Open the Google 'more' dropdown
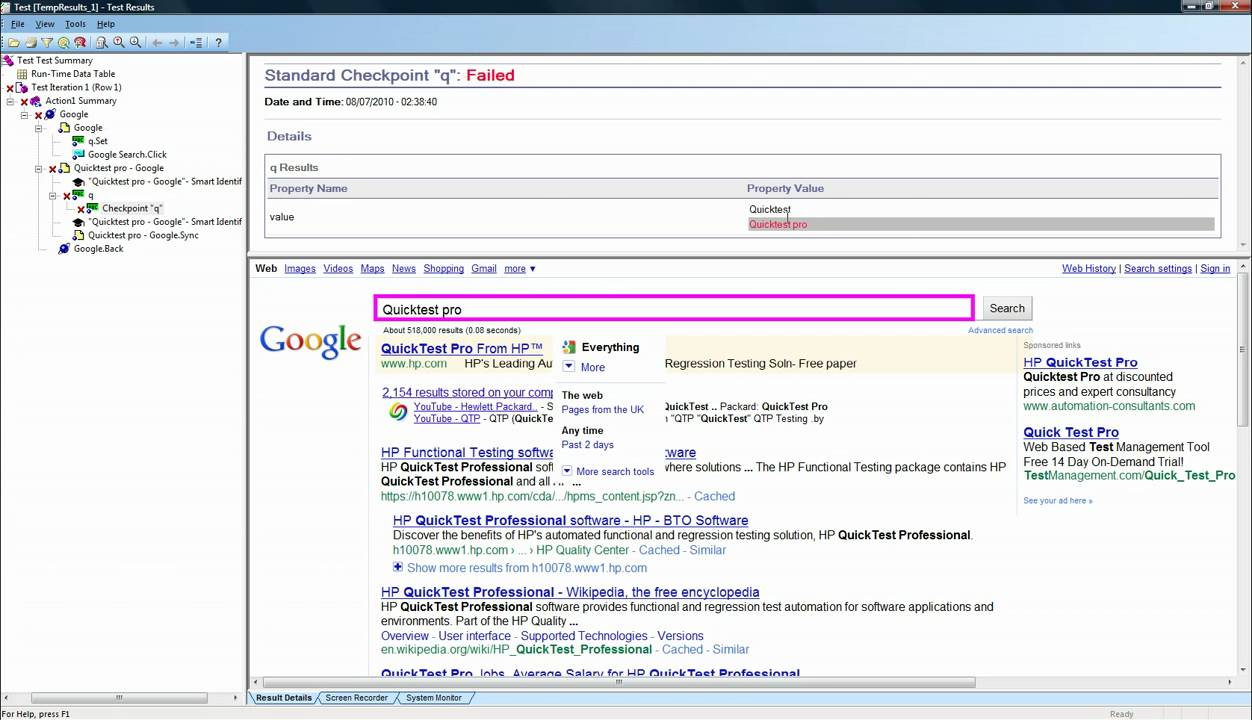This screenshot has height=720, width=1252. point(520,268)
